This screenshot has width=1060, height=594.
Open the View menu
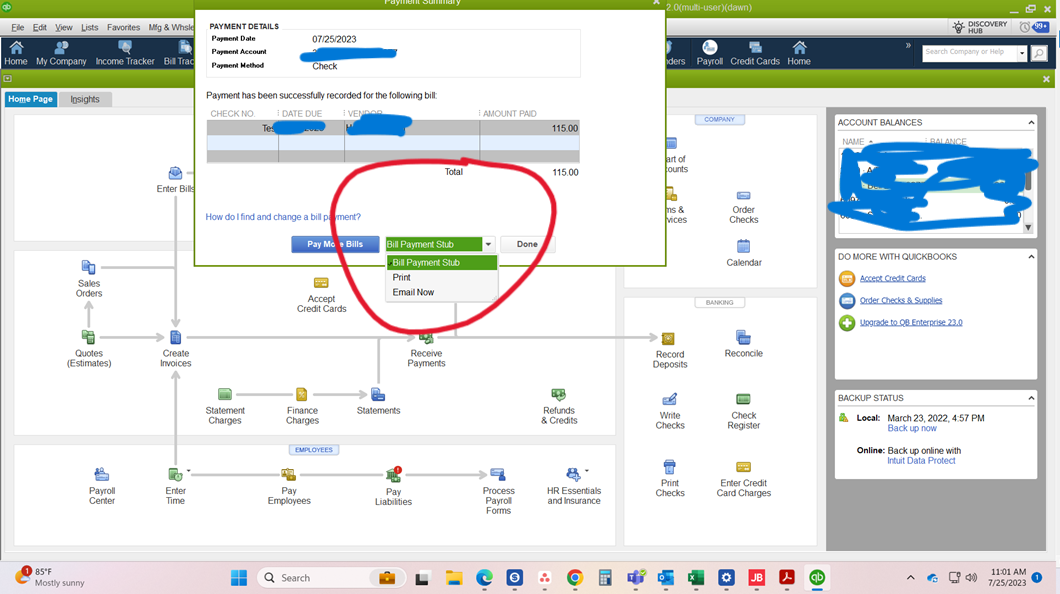64,27
